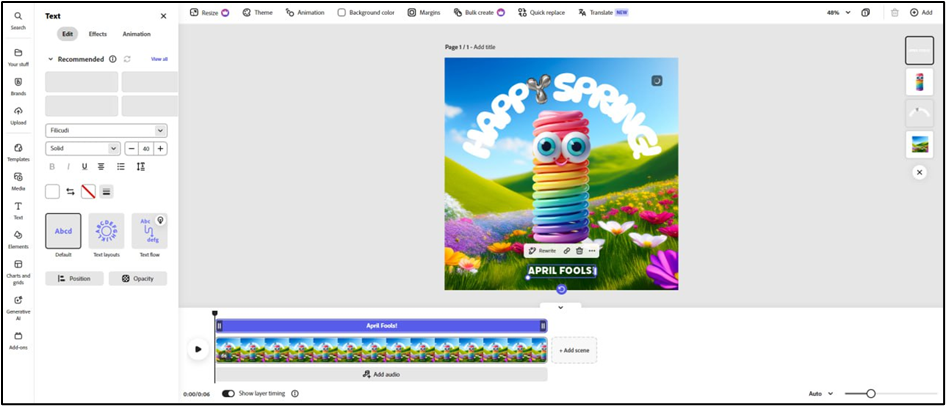Open the white text fill color swatch
The height and width of the screenshot is (406, 946).
(52, 191)
